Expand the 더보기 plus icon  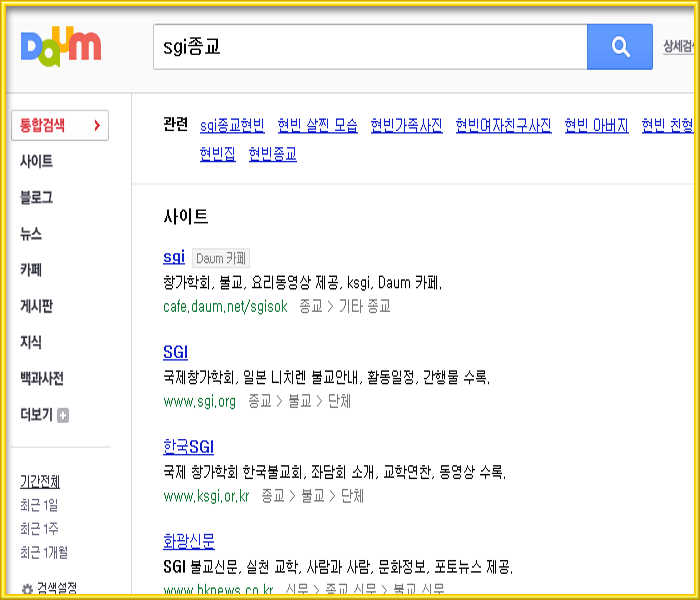click(63, 415)
